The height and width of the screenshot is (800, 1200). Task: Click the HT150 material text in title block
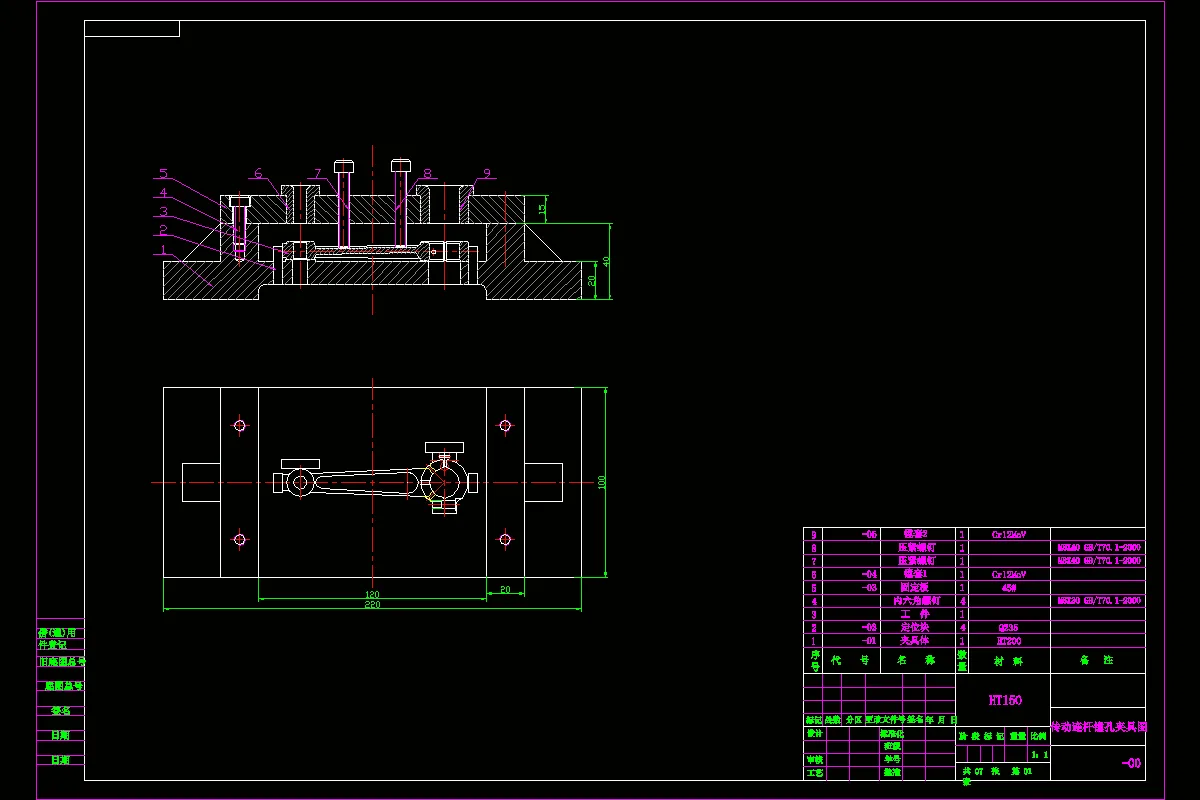[x=1005, y=700]
